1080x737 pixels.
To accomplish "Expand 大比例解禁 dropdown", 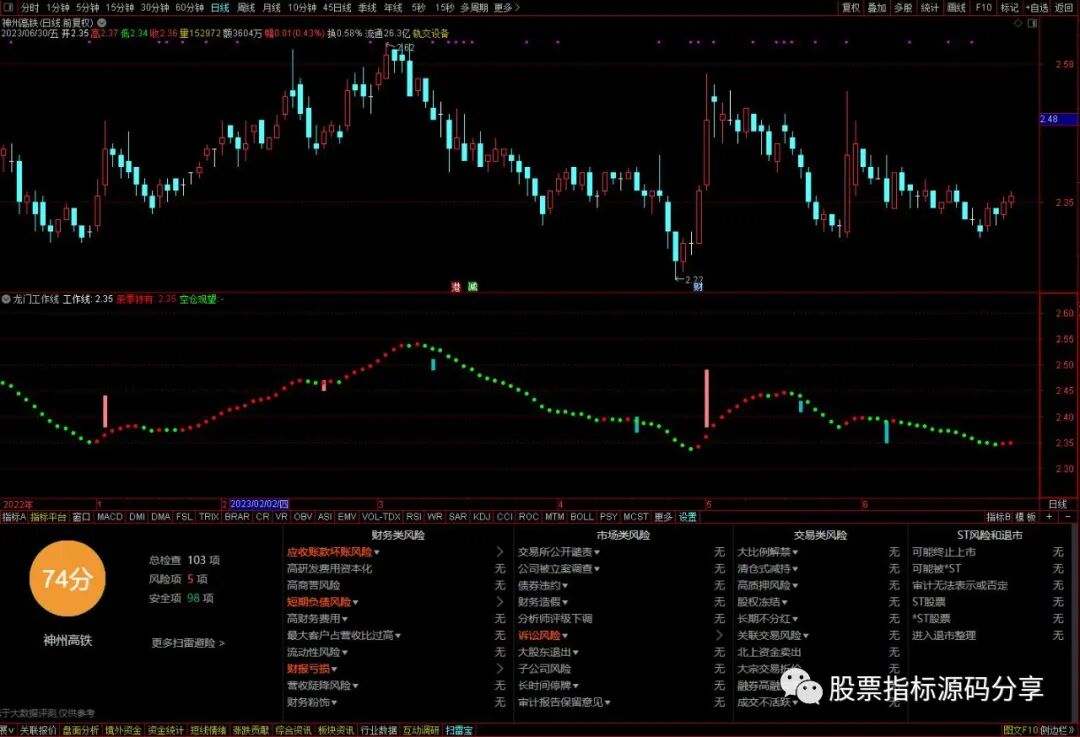I will click(795, 552).
